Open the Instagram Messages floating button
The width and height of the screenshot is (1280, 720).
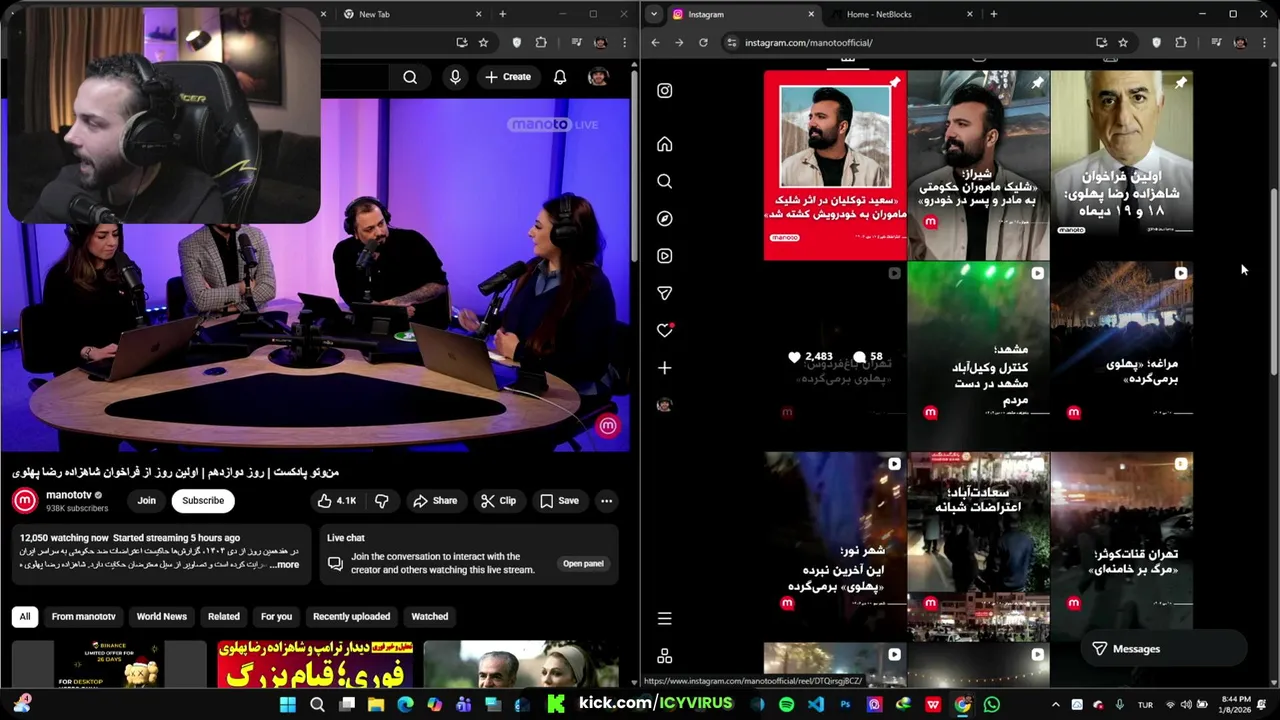[1164, 649]
